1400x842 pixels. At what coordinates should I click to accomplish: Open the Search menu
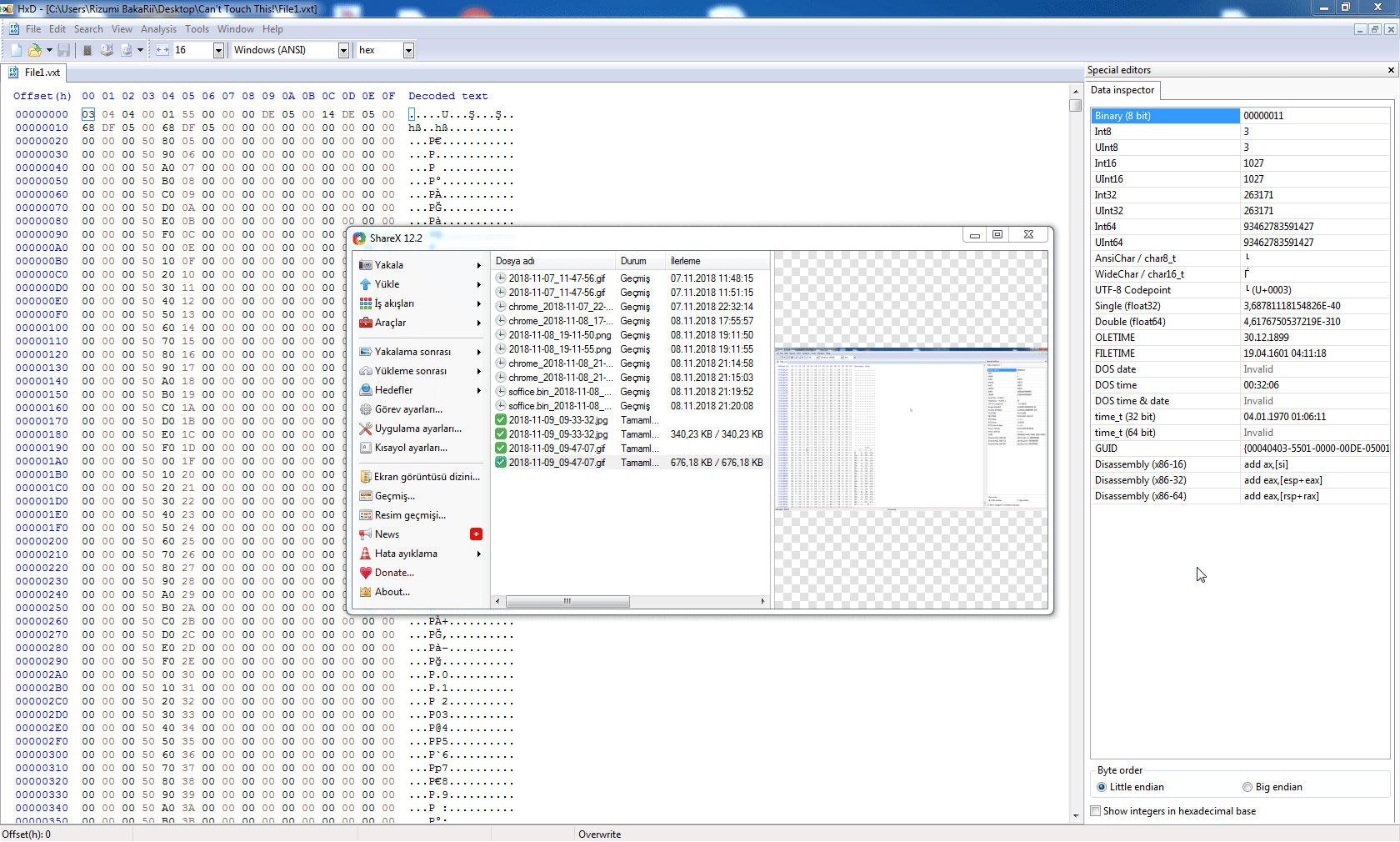click(x=88, y=29)
